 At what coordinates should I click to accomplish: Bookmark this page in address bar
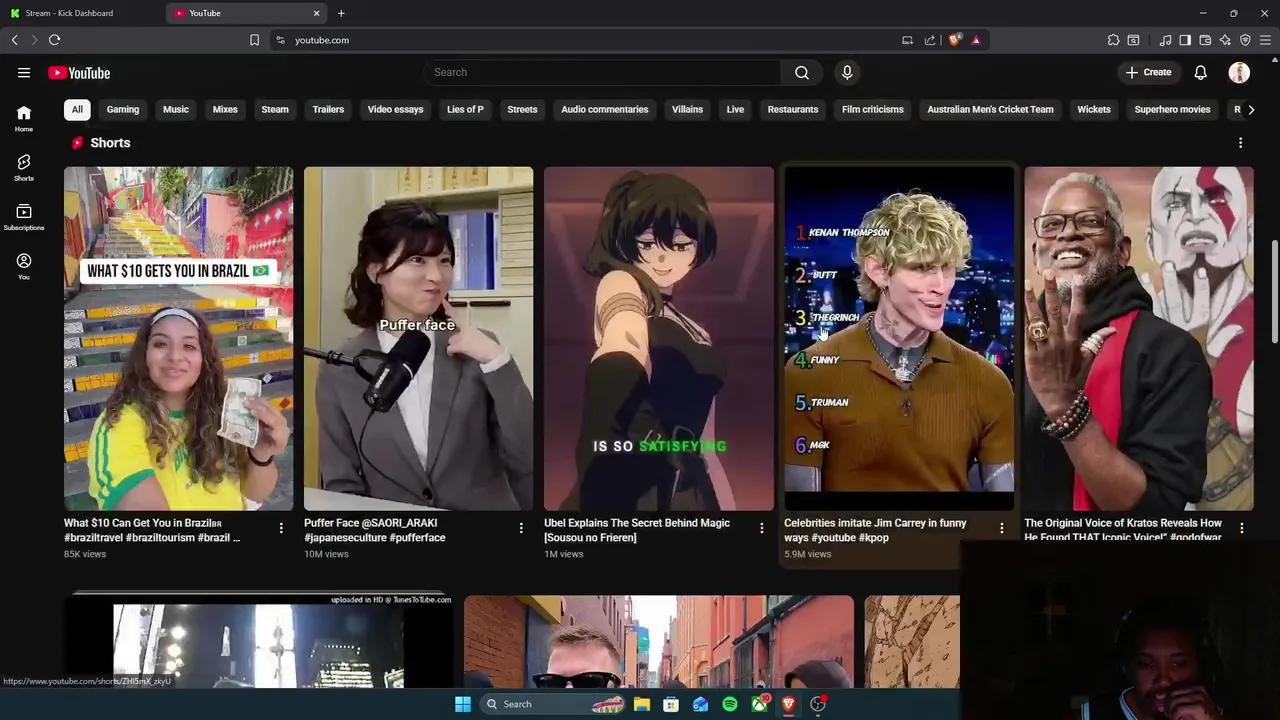[254, 40]
